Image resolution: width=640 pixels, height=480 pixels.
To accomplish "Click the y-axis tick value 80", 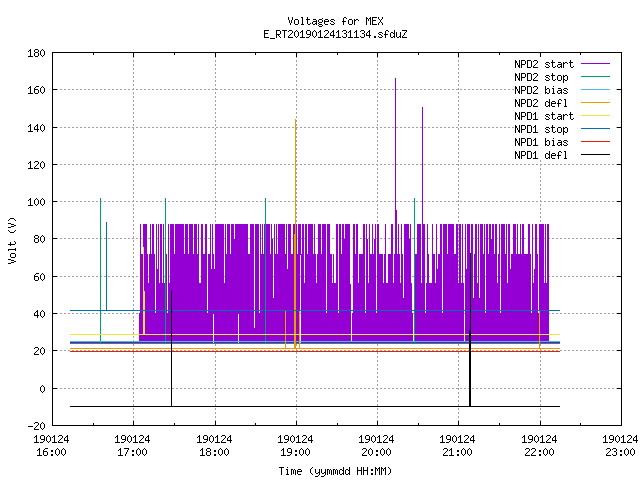I will (x=39, y=239).
